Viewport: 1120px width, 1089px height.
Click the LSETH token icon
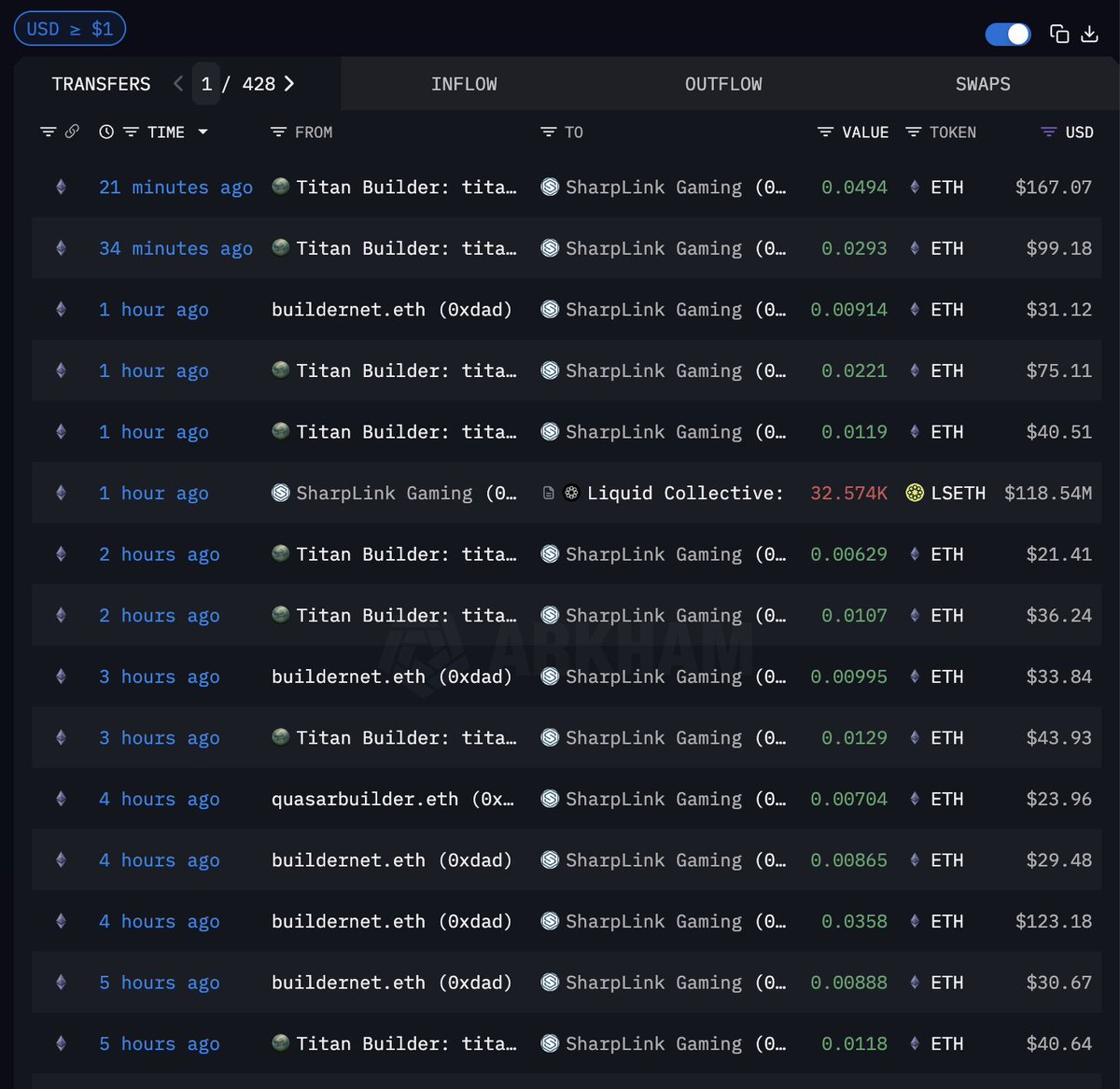pyautogui.click(x=915, y=493)
